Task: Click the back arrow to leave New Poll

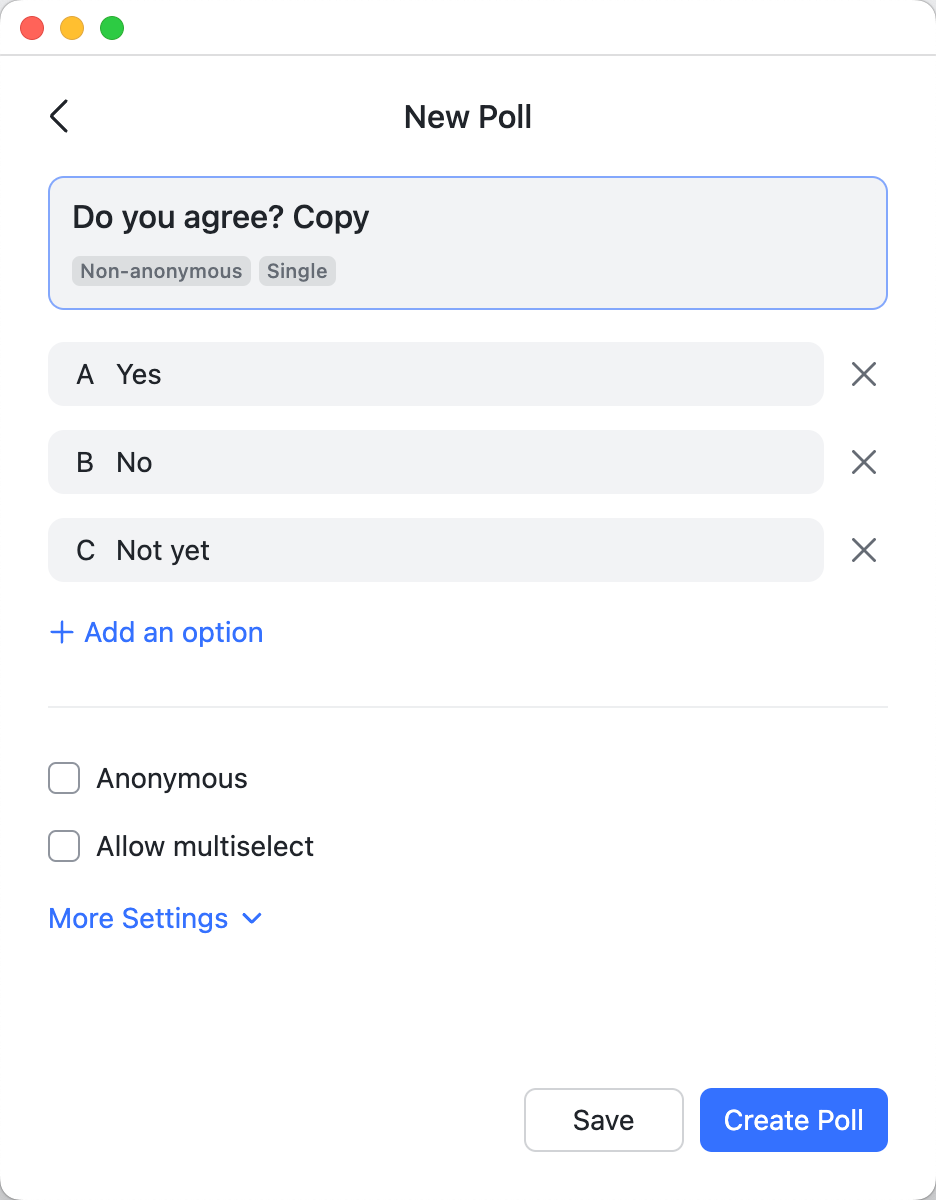Action: (x=58, y=116)
